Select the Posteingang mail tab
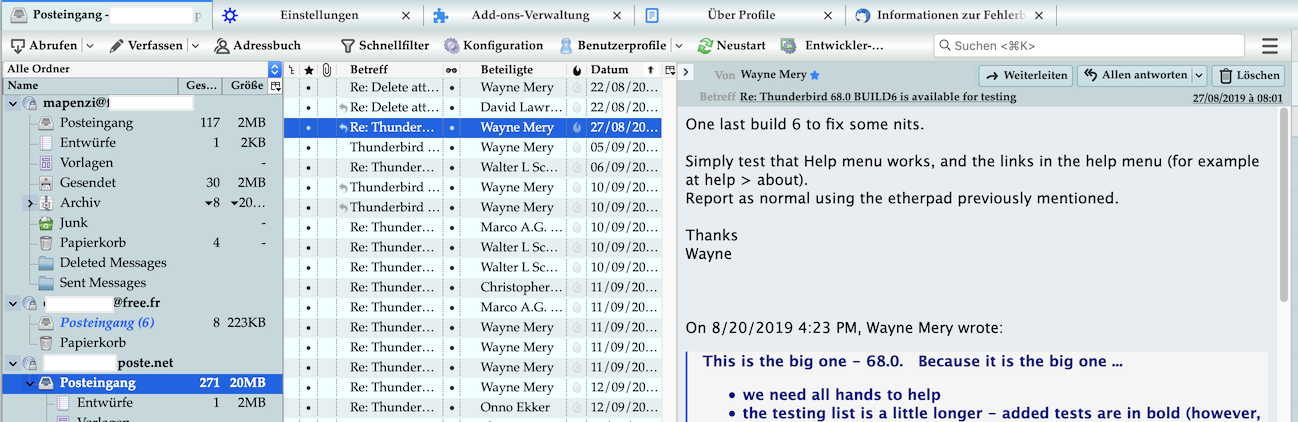This screenshot has width=1298, height=422. (x=107, y=15)
